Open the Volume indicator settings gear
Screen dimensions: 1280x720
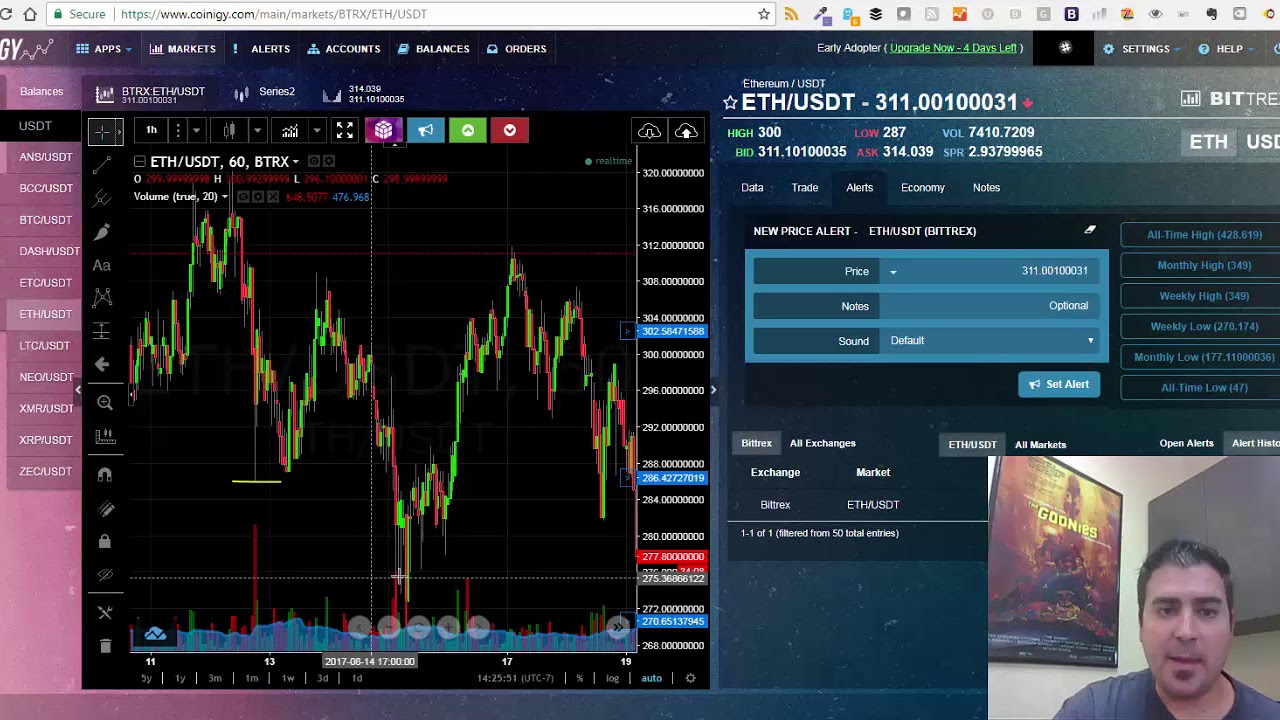[x=257, y=197]
